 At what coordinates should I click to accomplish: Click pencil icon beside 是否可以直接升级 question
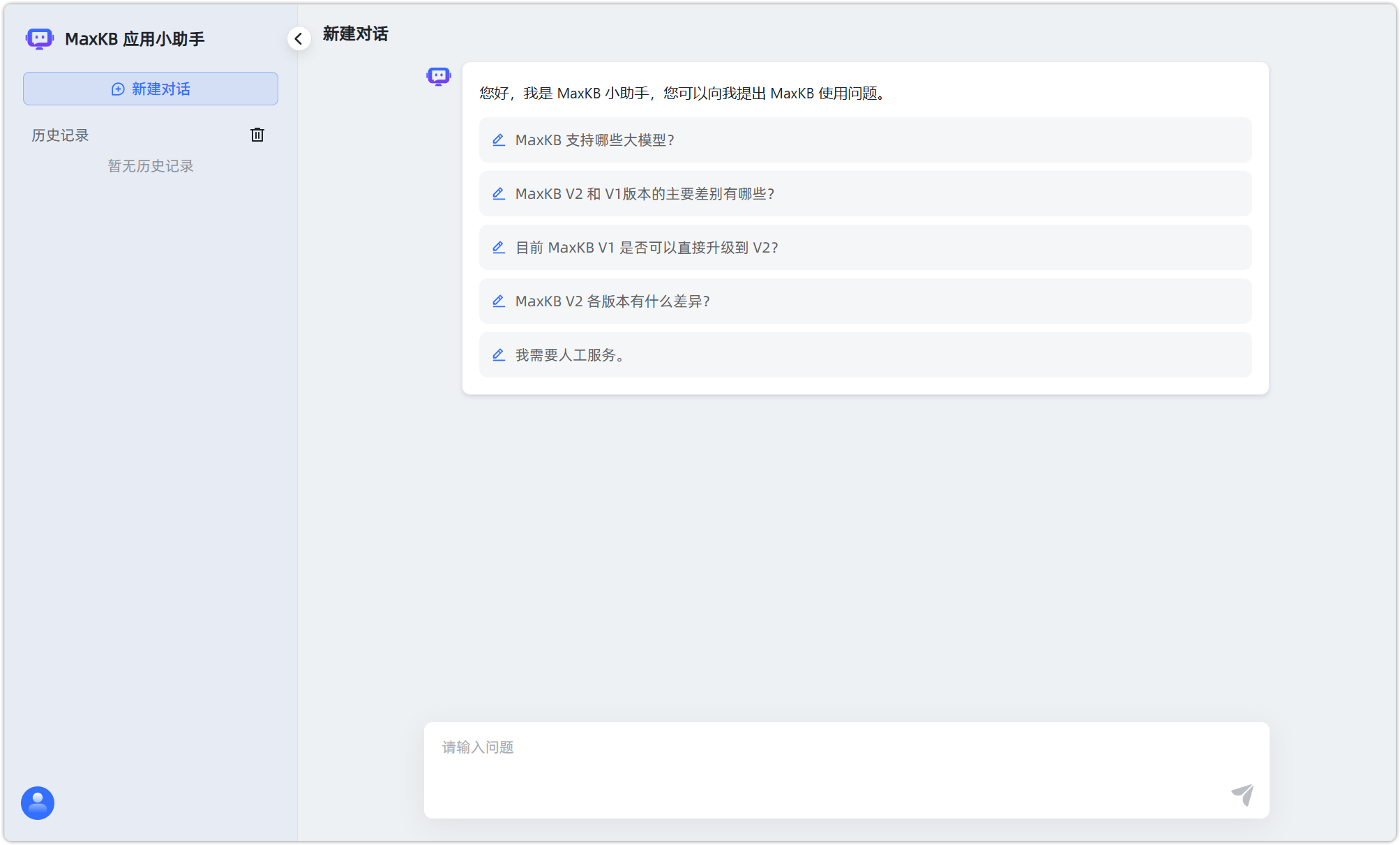coord(499,248)
